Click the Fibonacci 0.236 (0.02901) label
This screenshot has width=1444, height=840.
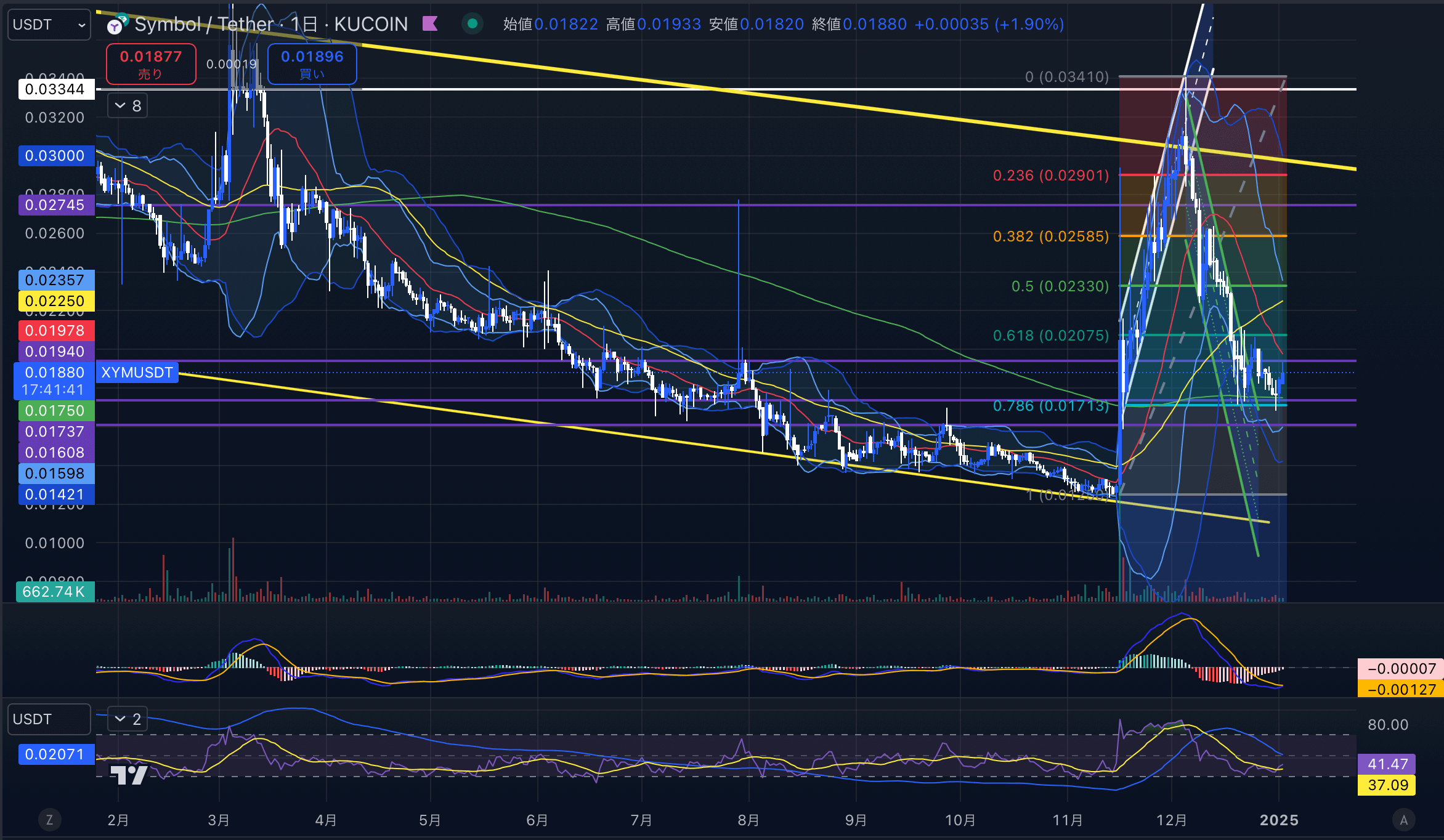tap(1051, 176)
